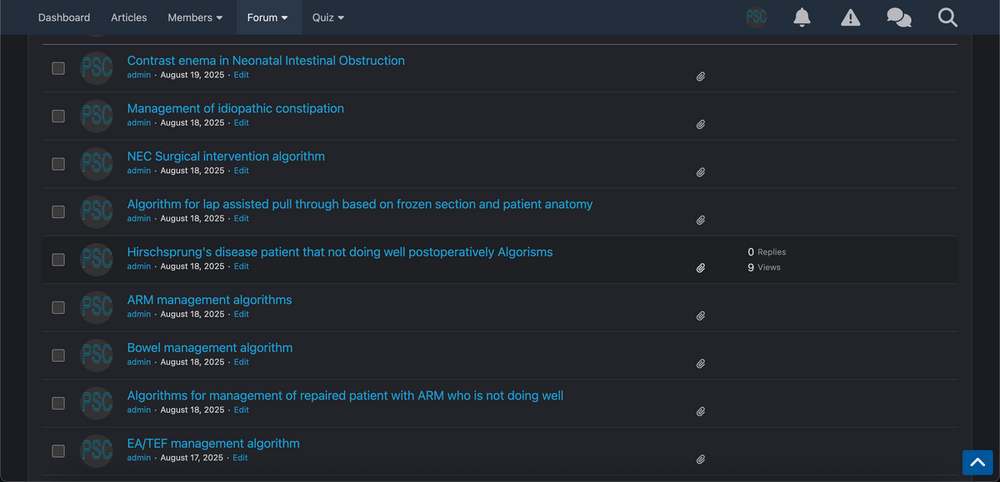
Task: Open the search magnifier icon
Action: 948,18
